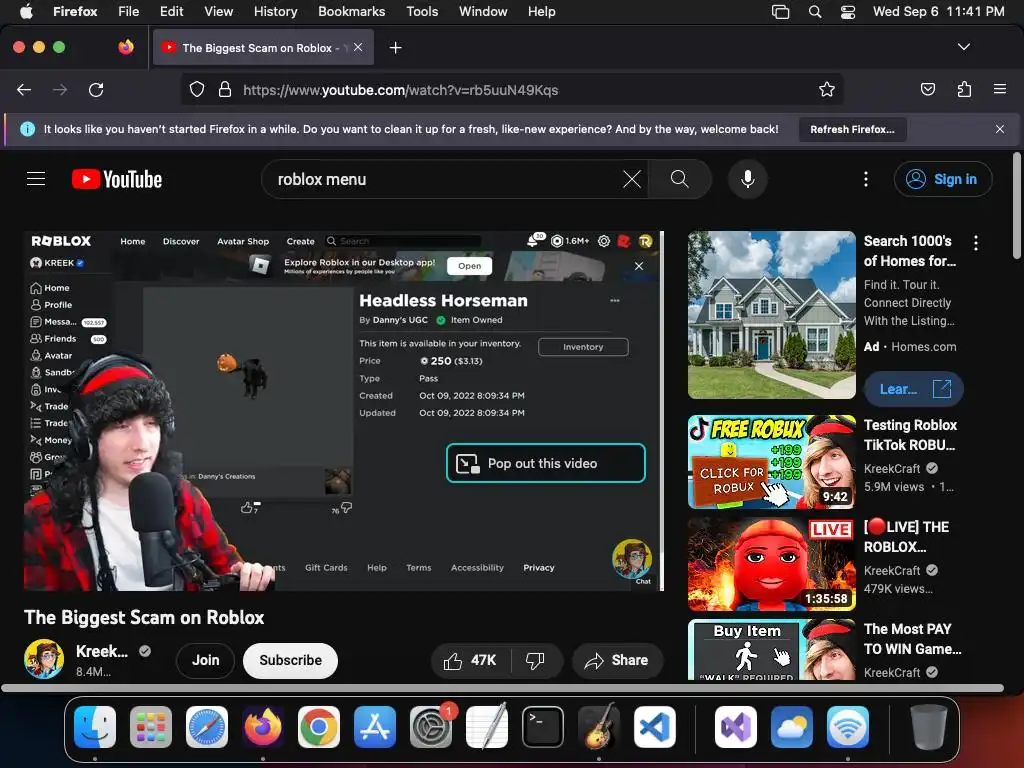Dislike the video with thumbs-down icon

coord(535,661)
